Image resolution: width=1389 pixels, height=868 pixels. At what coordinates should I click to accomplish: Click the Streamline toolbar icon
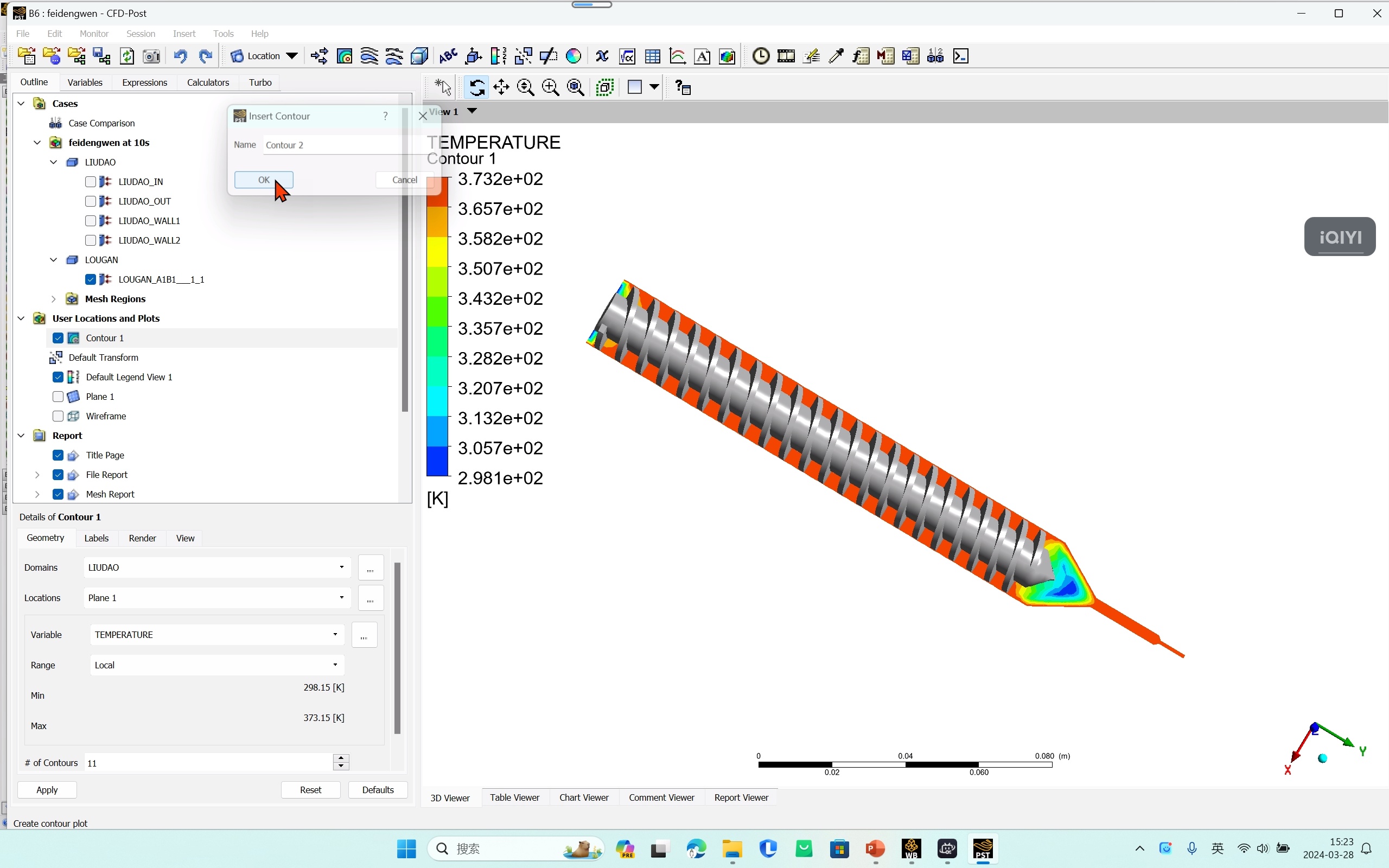tap(369, 56)
